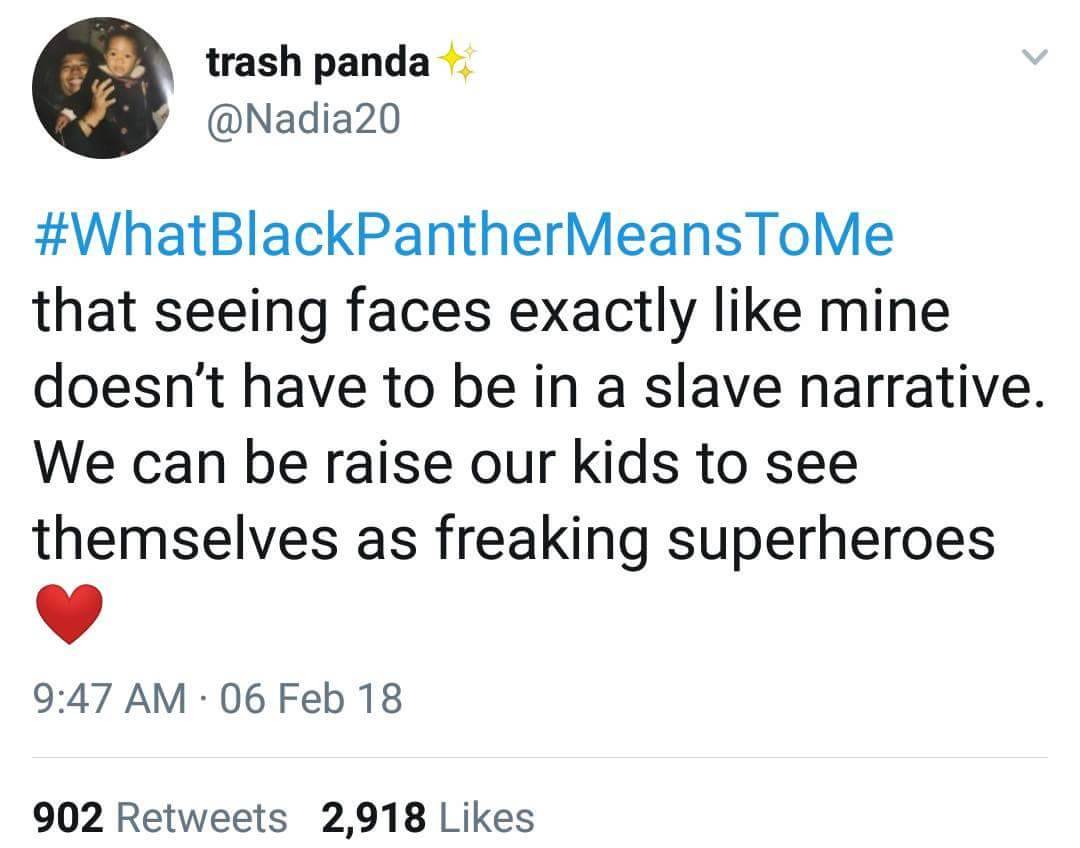Click the red heart emoji
The image size is (1080, 848).
click(69, 612)
